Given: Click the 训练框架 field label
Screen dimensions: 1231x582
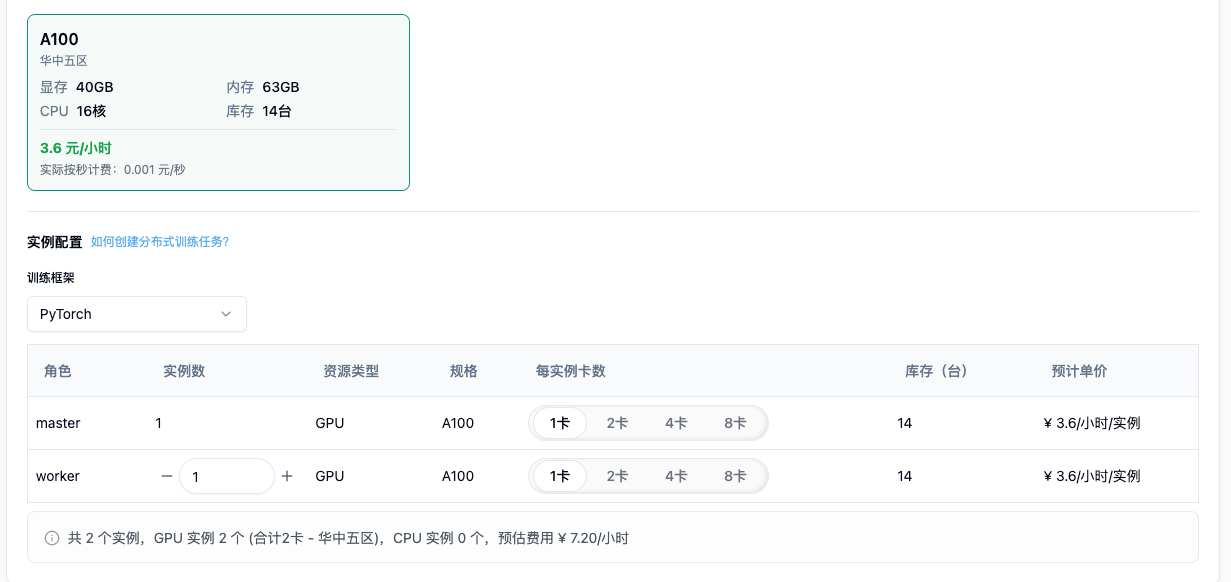Looking at the screenshot, I should [51, 278].
